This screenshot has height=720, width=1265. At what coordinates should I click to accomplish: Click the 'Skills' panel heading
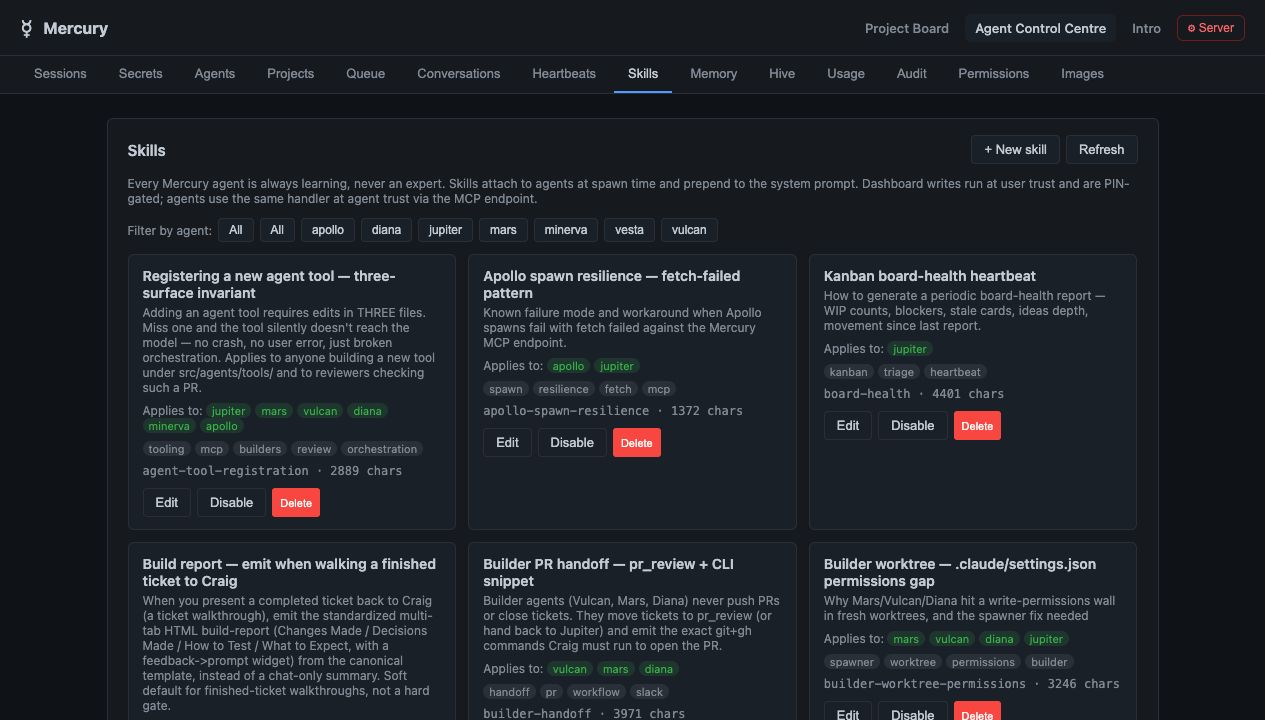(147, 151)
